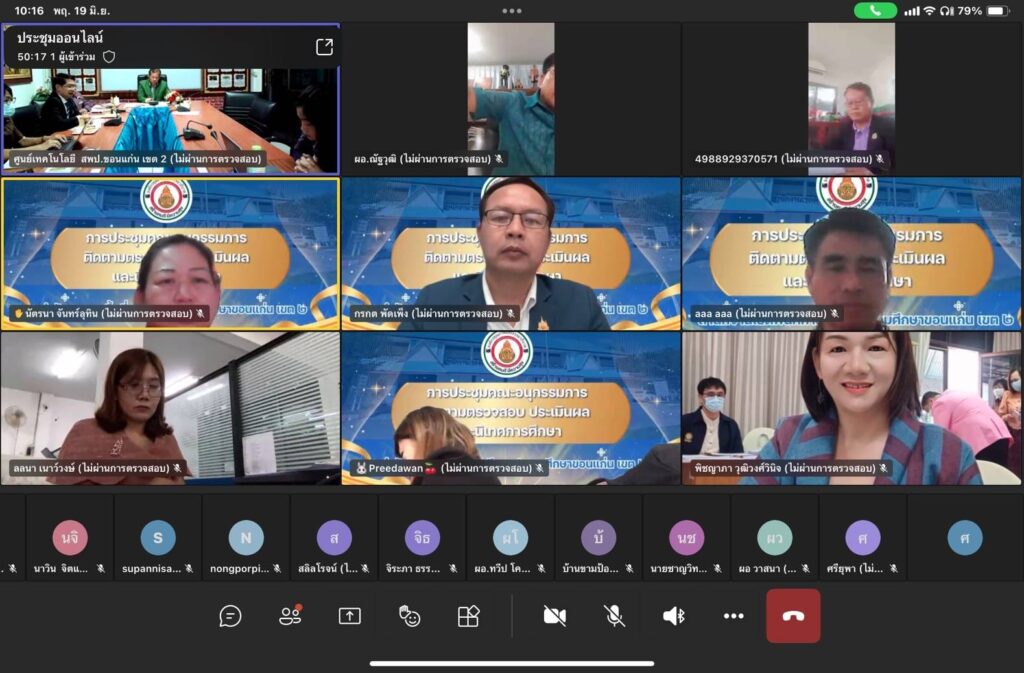Open the Bluetooth speaker audio options
The height and width of the screenshot is (673, 1024).
coord(674,616)
